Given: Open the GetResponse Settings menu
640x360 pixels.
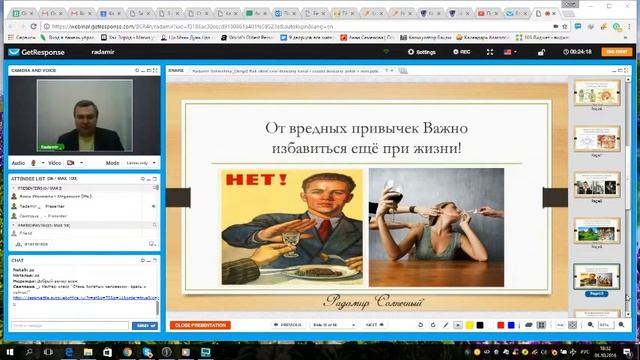Looking at the screenshot, I should click(x=422, y=52).
